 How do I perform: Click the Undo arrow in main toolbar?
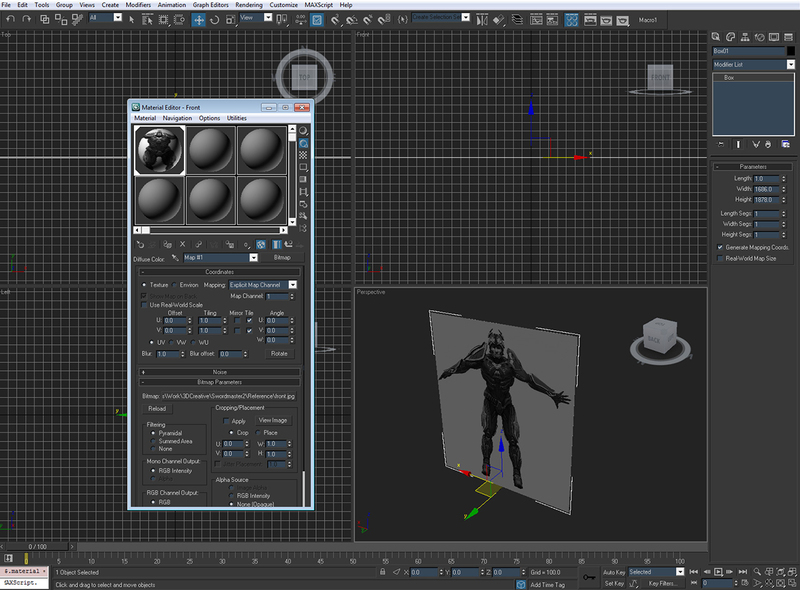[x=11, y=19]
